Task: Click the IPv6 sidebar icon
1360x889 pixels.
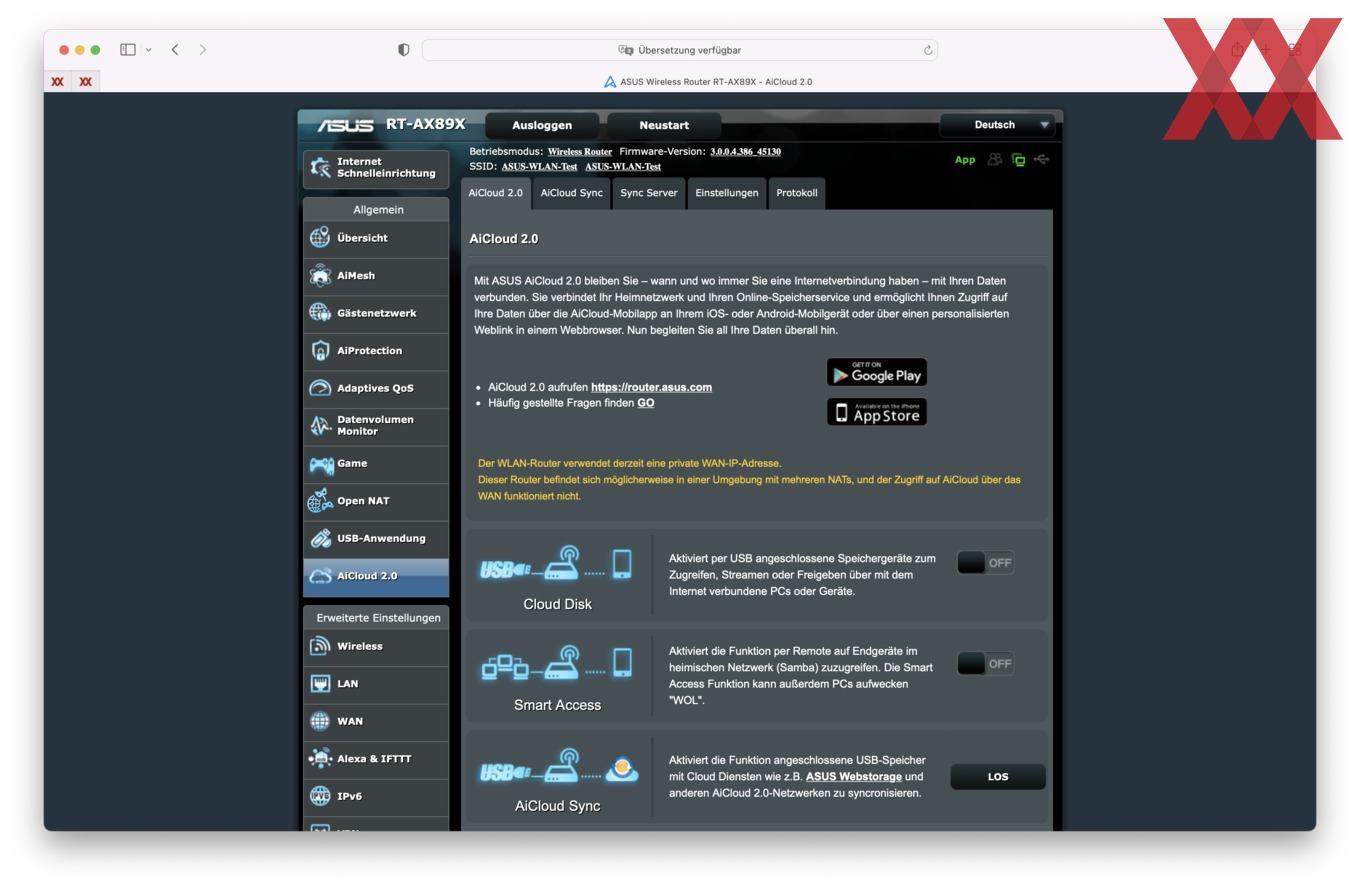Action: [320, 796]
